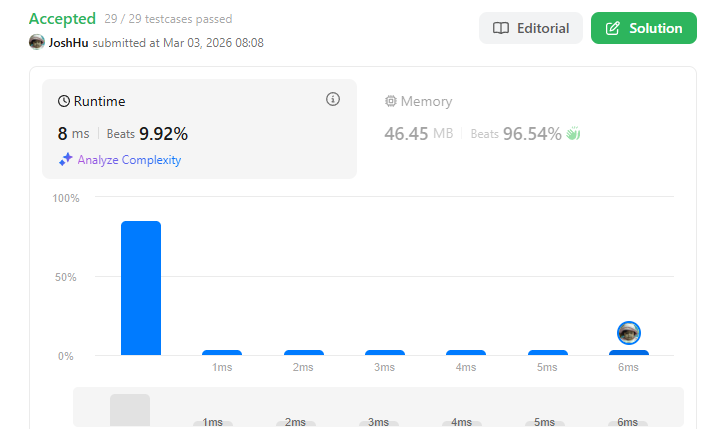Viewport: 712px width, 429px height.
Task: Click the Analyze Complexity link
Action: pos(129,160)
